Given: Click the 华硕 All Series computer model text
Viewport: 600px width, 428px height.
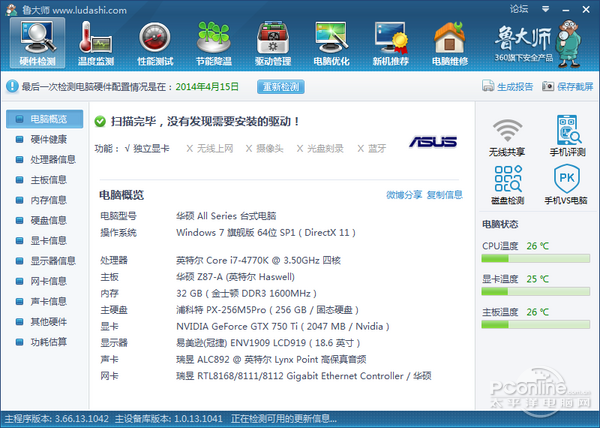Looking at the screenshot, I should point(226,216).
